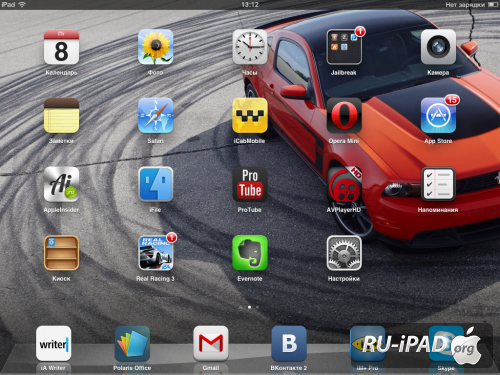500x375 pixels.
Task: Open the App Store with 15 updates
Action: pyautogui.click(x=438, y=116)
